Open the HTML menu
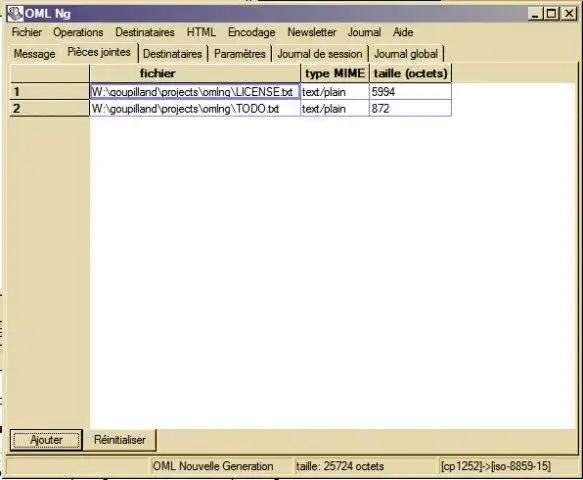The image size is (583, 480). pos(201,32)
